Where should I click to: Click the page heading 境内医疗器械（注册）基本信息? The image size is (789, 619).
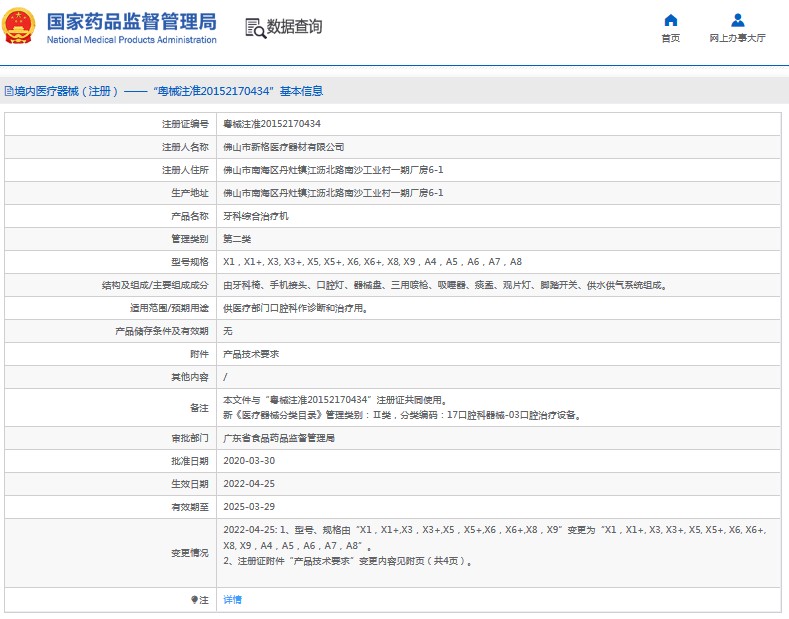pos(169,91)
